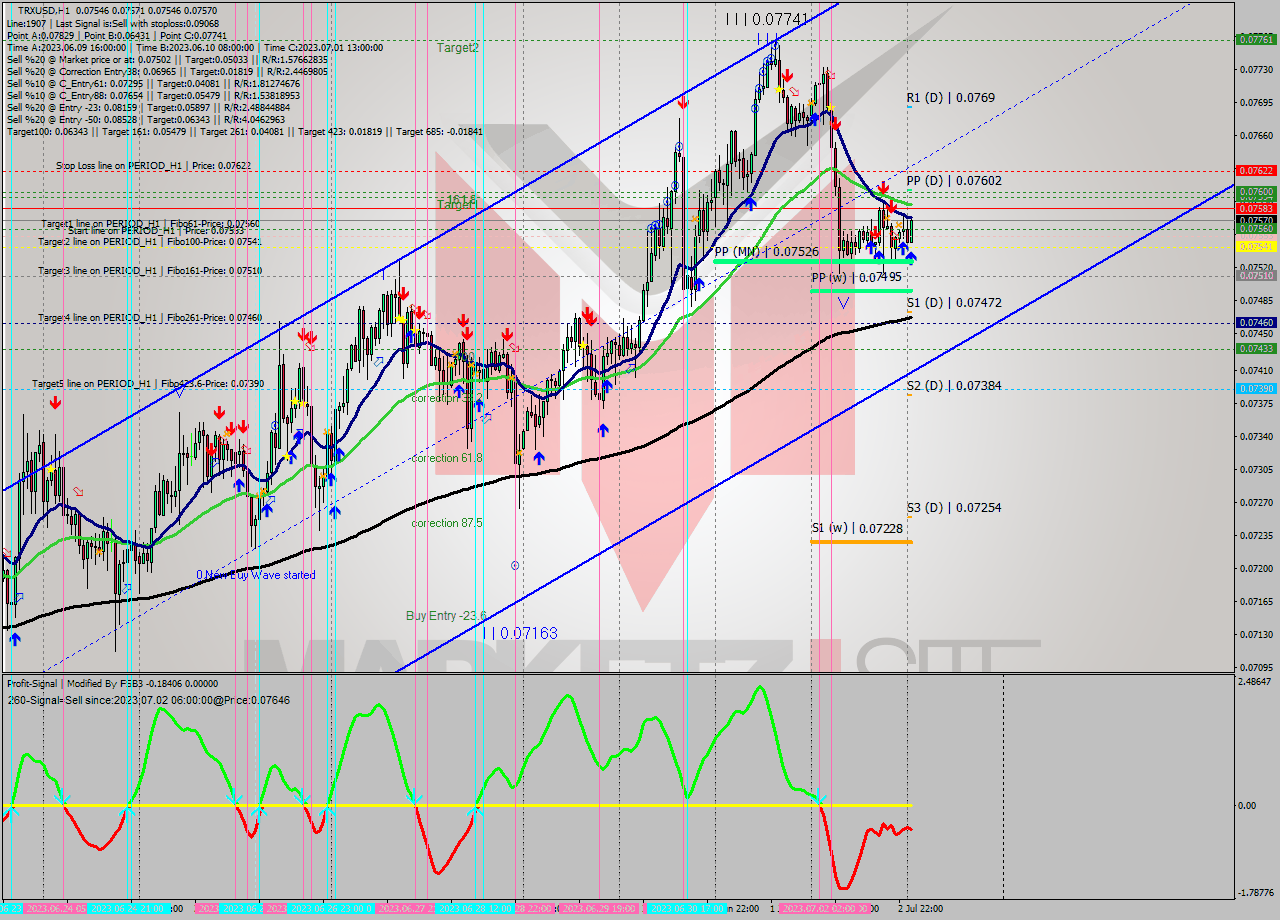Click the 'R1 (D) | 0.0769' pivot label
1280x920 pixels.
951,98
